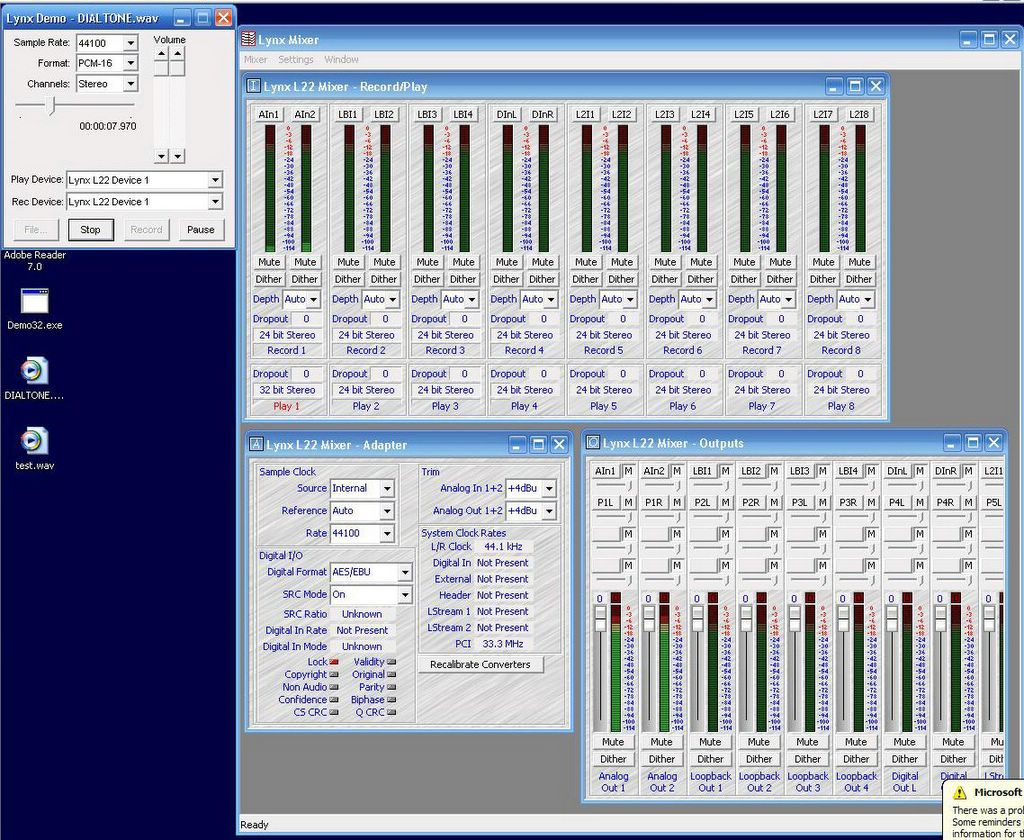The width and height of the screenshot is (1024, 840).
Task: Click the Analog Out 1 volume fader
Action: 600,619
